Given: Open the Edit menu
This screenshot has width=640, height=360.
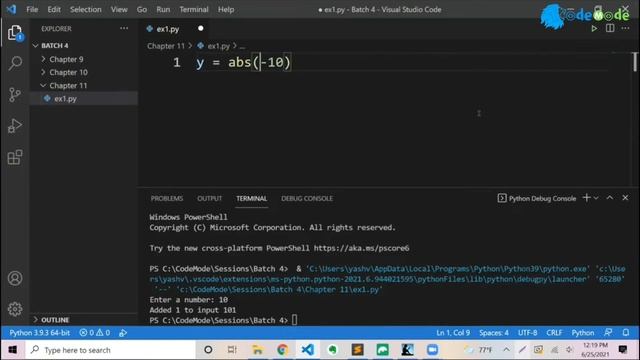Looking at the screenshot, I should [54, 9].
